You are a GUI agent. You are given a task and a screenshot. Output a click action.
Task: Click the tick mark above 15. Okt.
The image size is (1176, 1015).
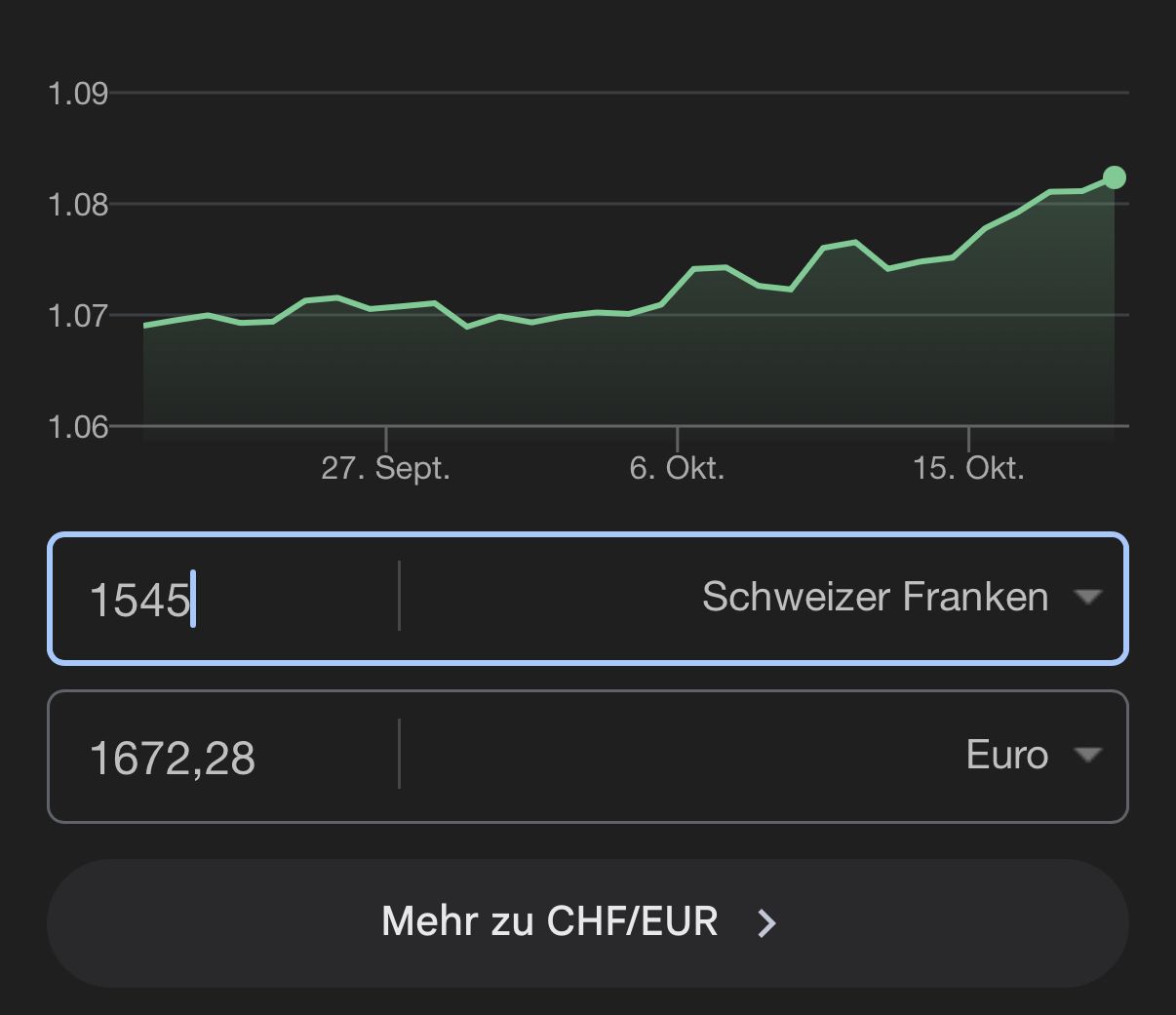pyautogui.click(x=968, y=438)
